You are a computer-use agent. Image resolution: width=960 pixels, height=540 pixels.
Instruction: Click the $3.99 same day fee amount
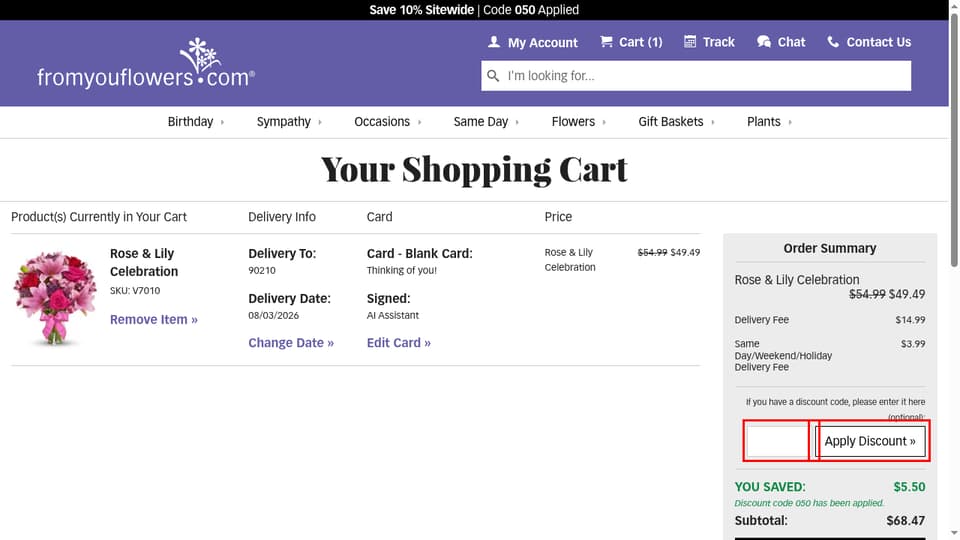pos(913,344)
